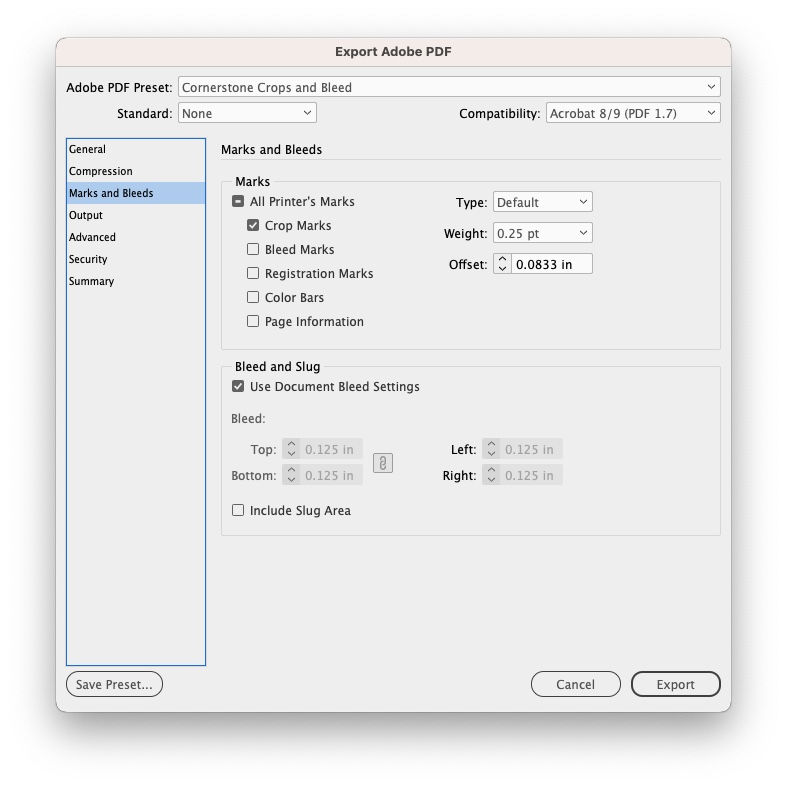787x786 pixels.
Task: Open the marks Type dropdown
Action: coord(542,202)
